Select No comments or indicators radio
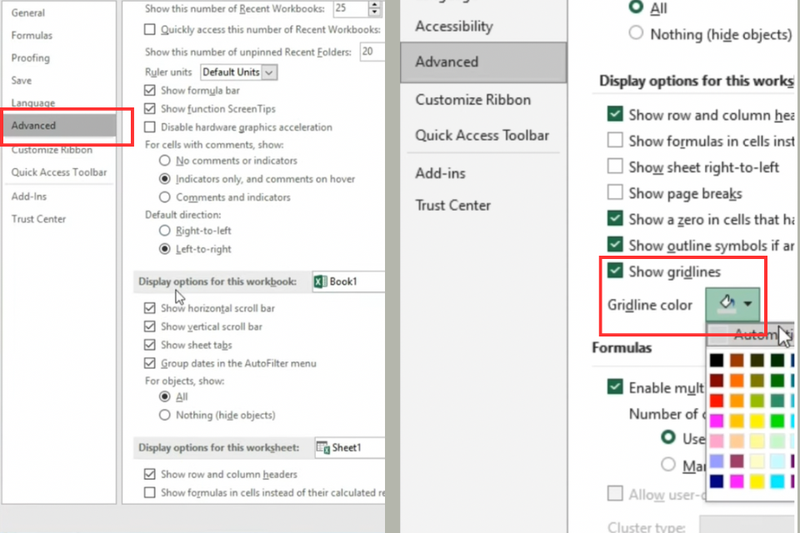The image size is (800, 533). coord(164,161)
